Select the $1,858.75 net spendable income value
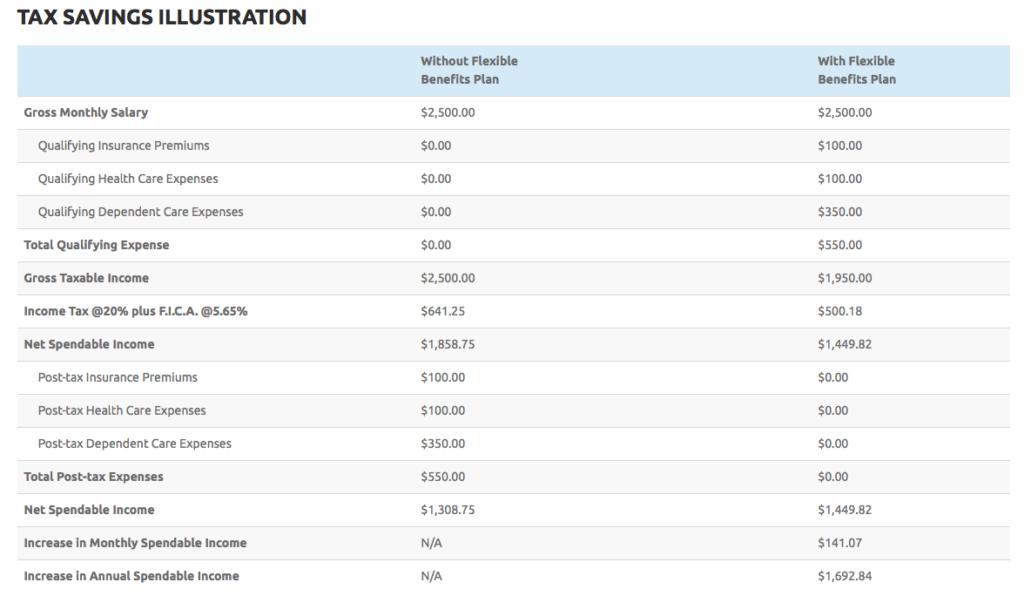This screenshot has width=1024, height=589. [448, 345]
